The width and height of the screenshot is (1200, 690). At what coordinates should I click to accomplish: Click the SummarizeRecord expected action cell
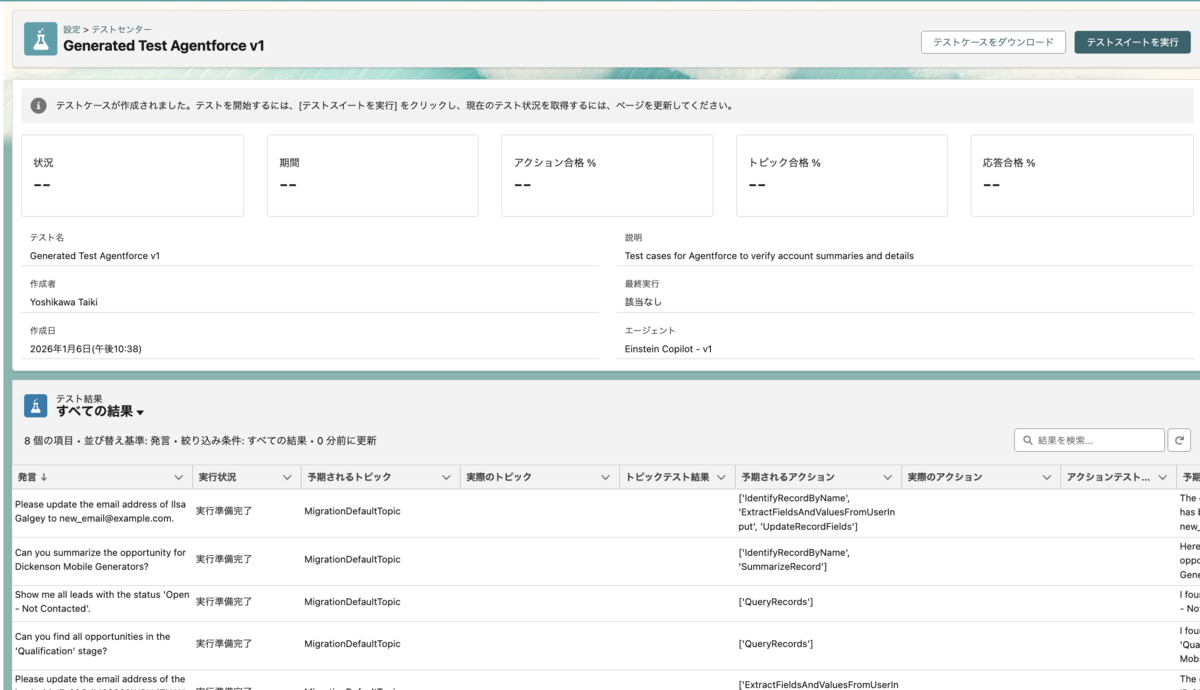coord(794,559)
